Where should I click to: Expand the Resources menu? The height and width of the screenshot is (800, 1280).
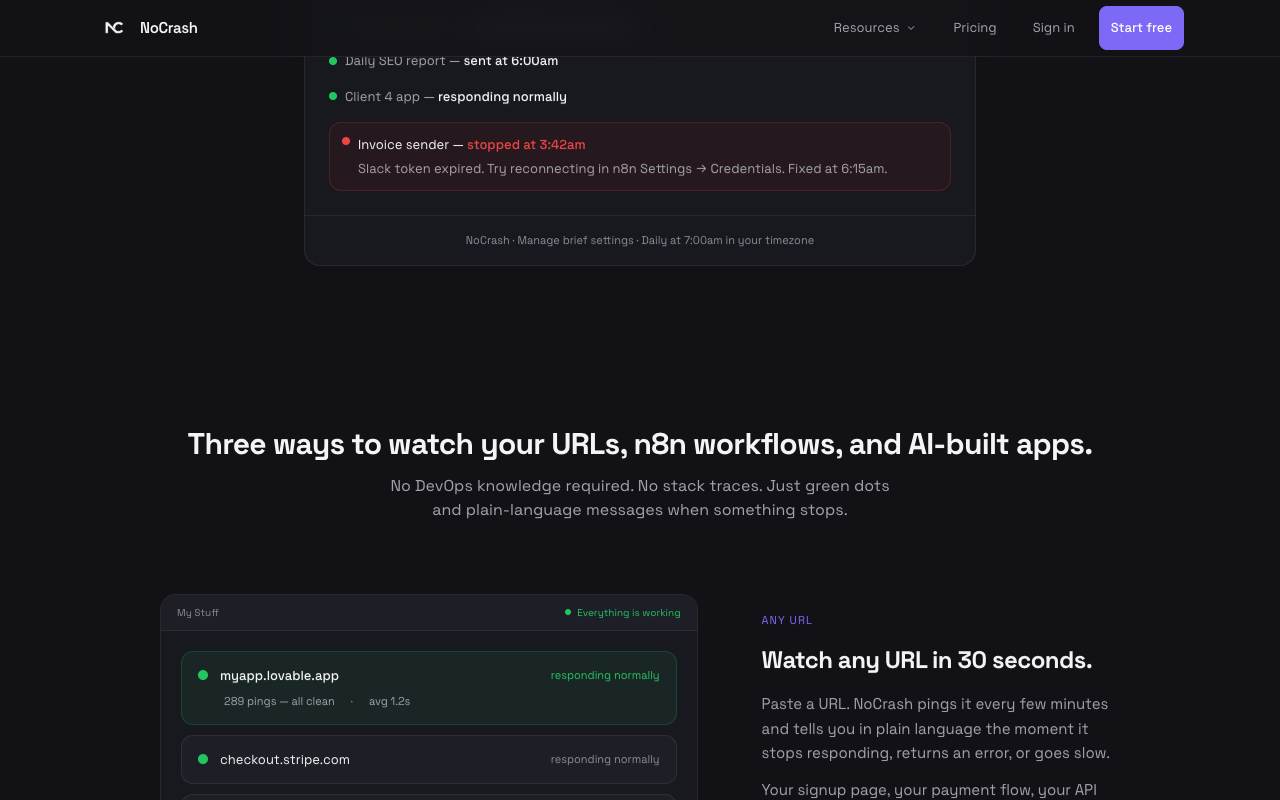click(875, 28)
